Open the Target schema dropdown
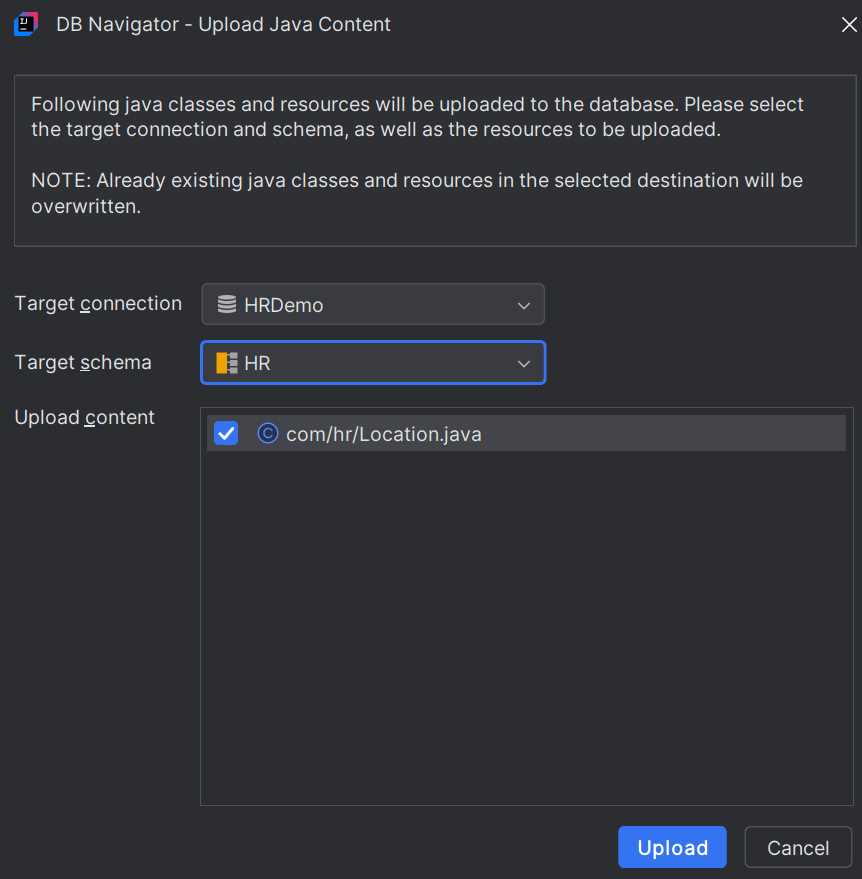862x879 pixels. tap(524, 363)
